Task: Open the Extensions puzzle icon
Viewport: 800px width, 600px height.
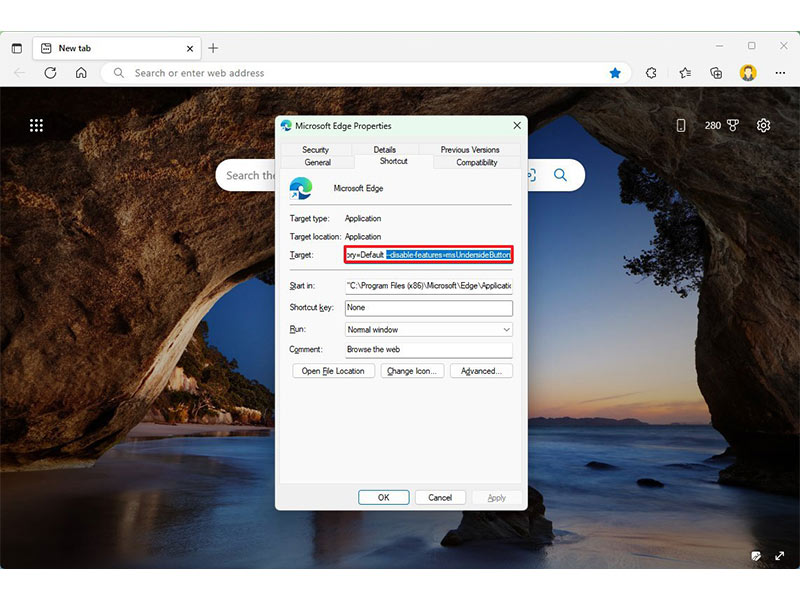Action: (x=651, y=73)
